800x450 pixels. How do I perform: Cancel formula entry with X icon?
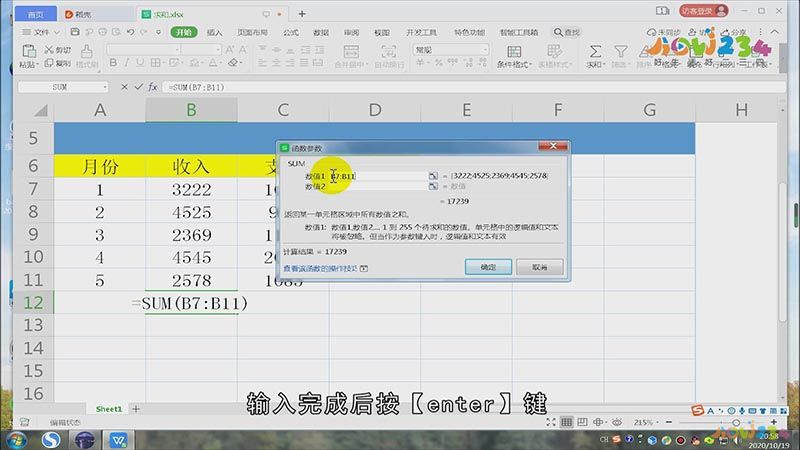click(124, 87)
